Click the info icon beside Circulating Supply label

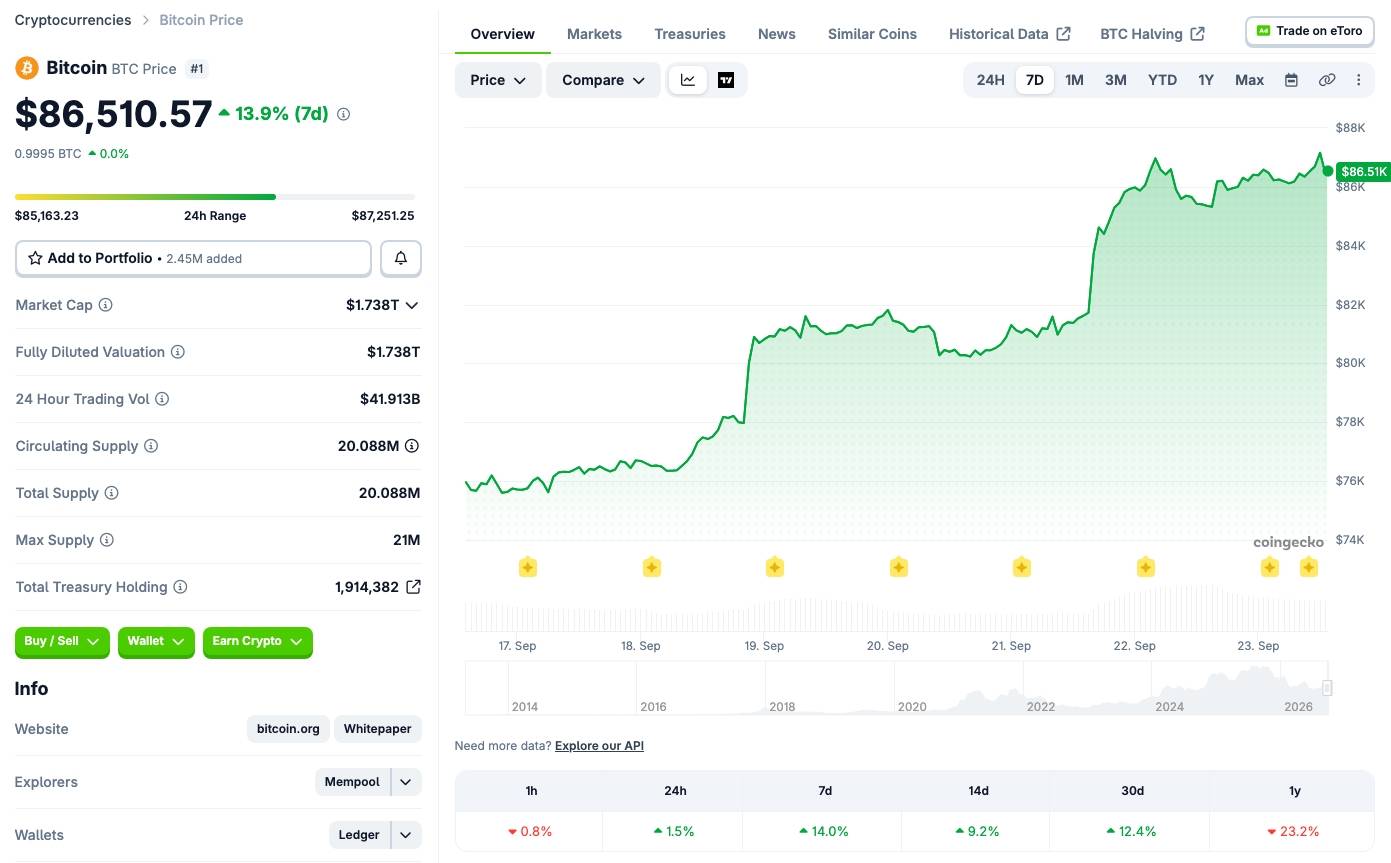tap(151, 446)
